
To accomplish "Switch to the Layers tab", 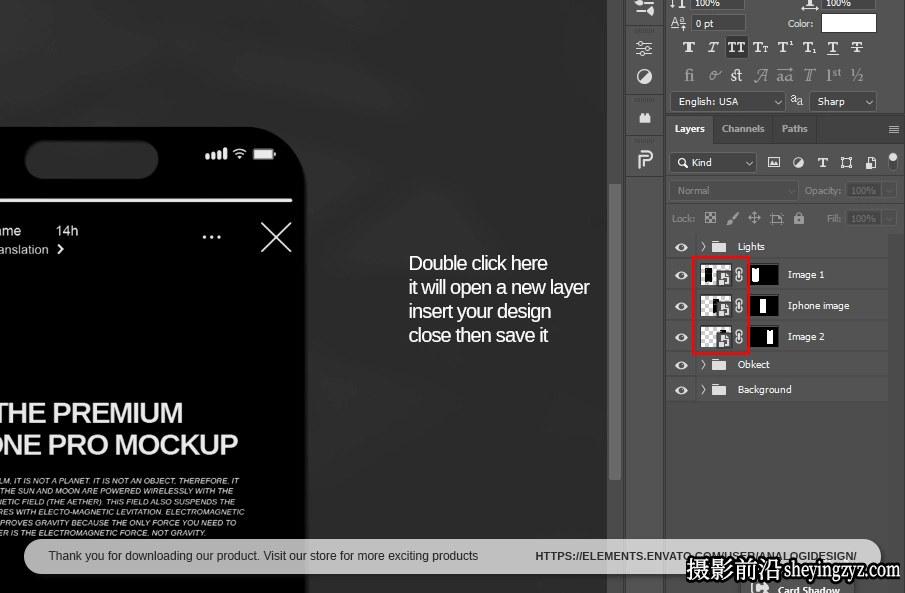I will point(690,129).
